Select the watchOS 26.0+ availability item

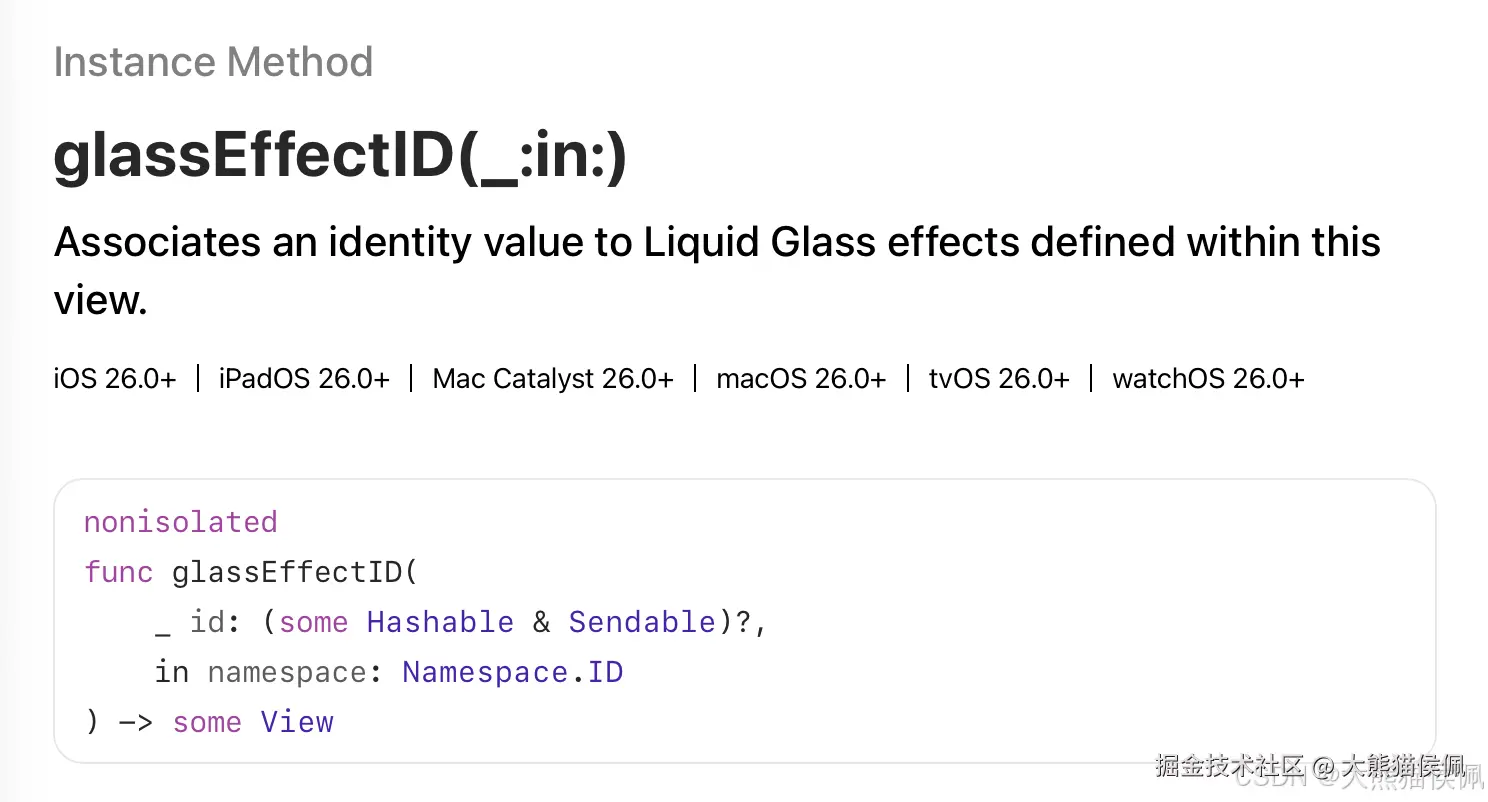point(1208,379)
